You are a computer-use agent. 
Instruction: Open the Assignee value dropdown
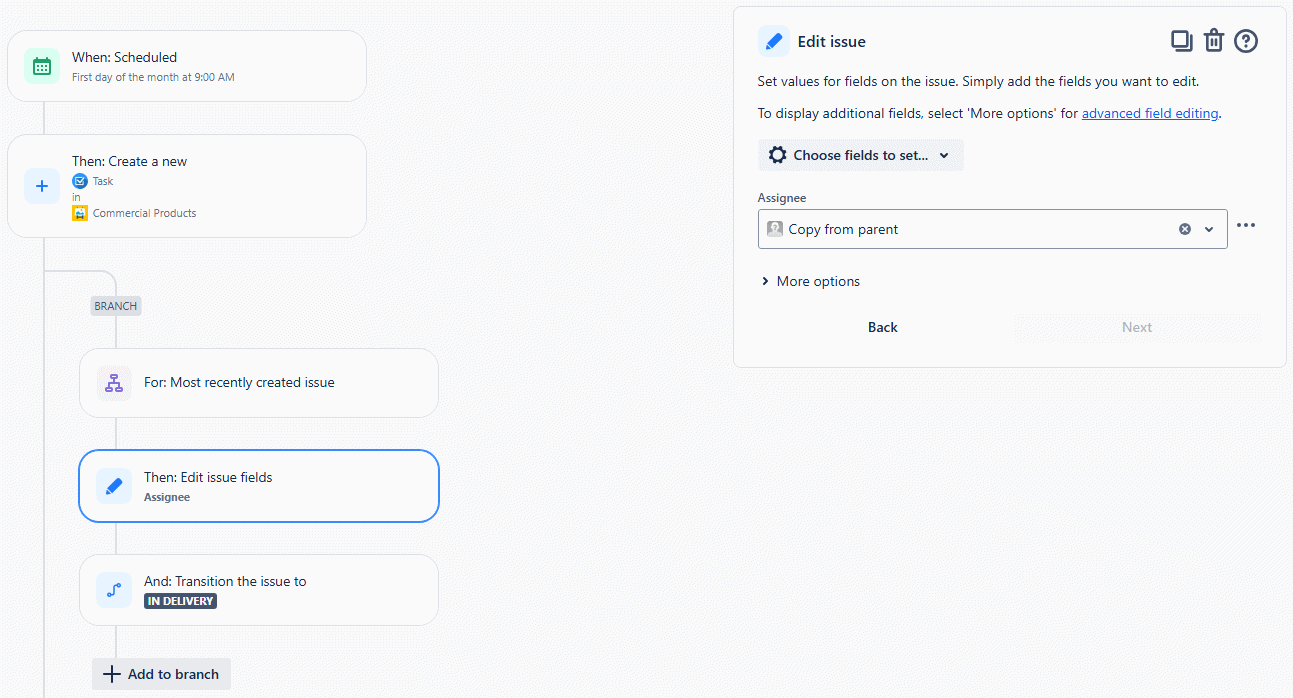click(1208, 228)
